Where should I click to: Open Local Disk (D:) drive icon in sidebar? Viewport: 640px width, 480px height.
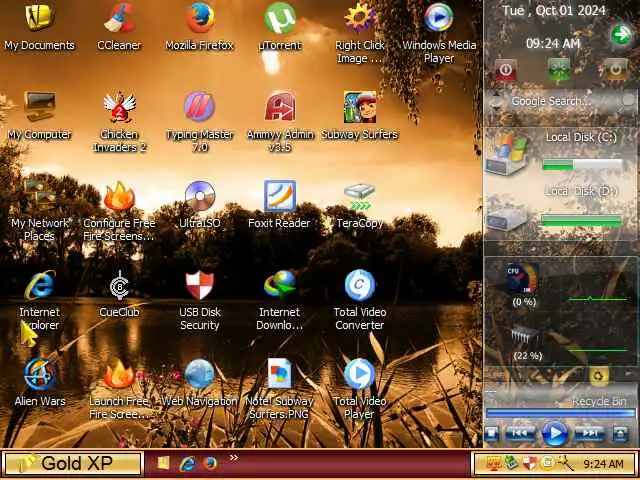point(507,217)
